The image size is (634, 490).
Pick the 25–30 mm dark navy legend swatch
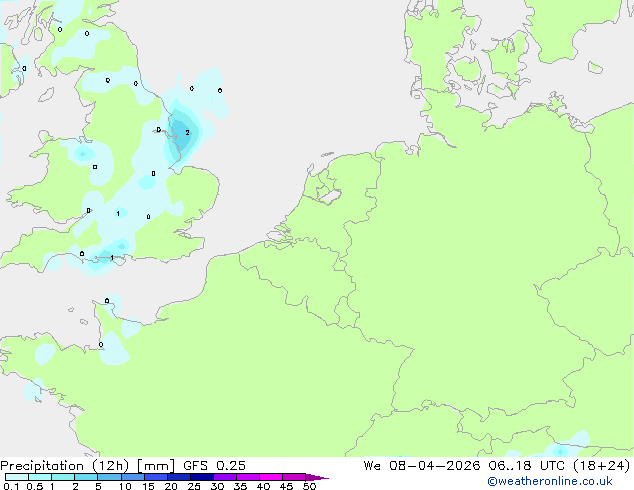click(202, 477)
